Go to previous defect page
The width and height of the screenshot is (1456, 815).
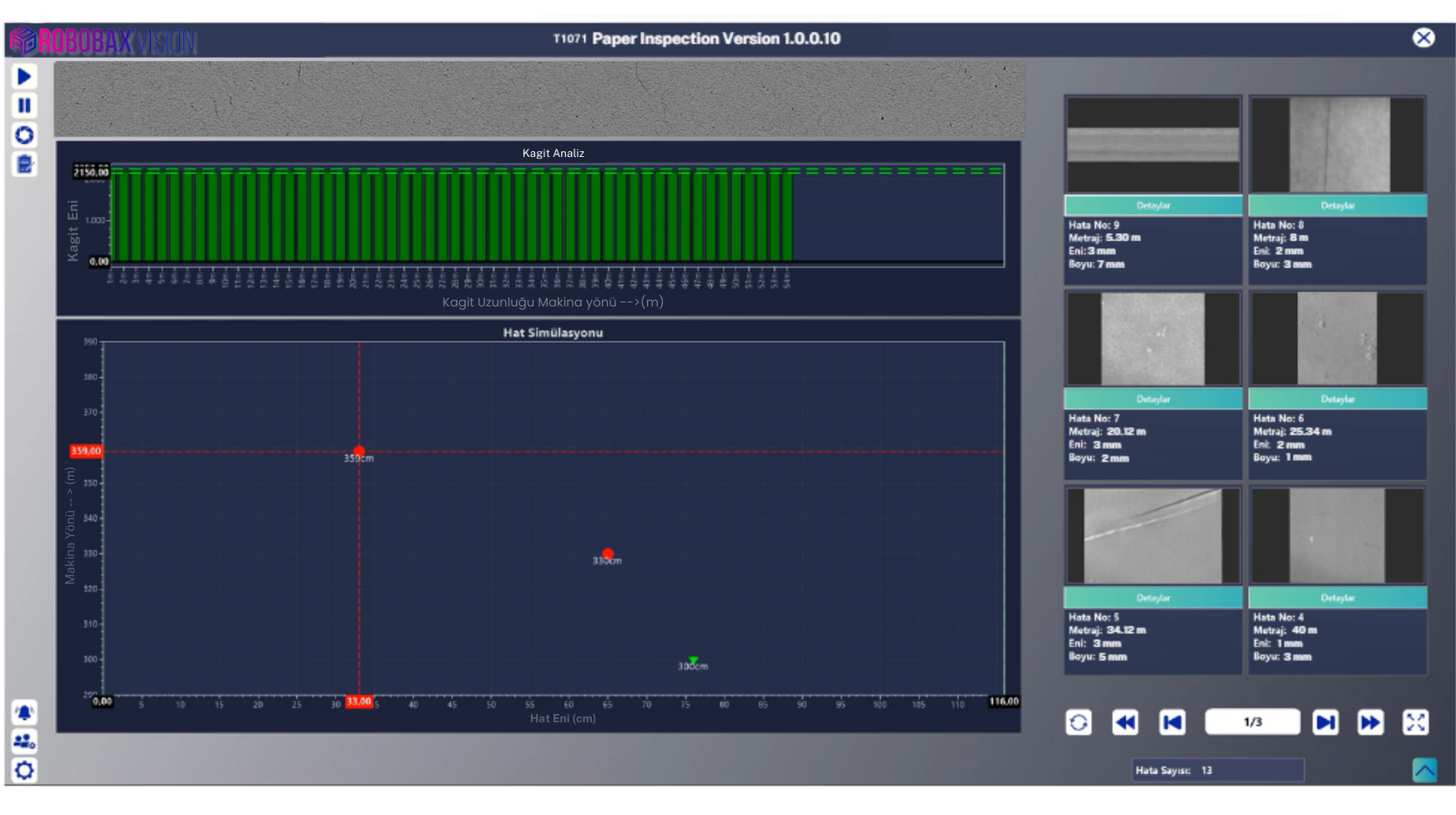(1172, 722)
